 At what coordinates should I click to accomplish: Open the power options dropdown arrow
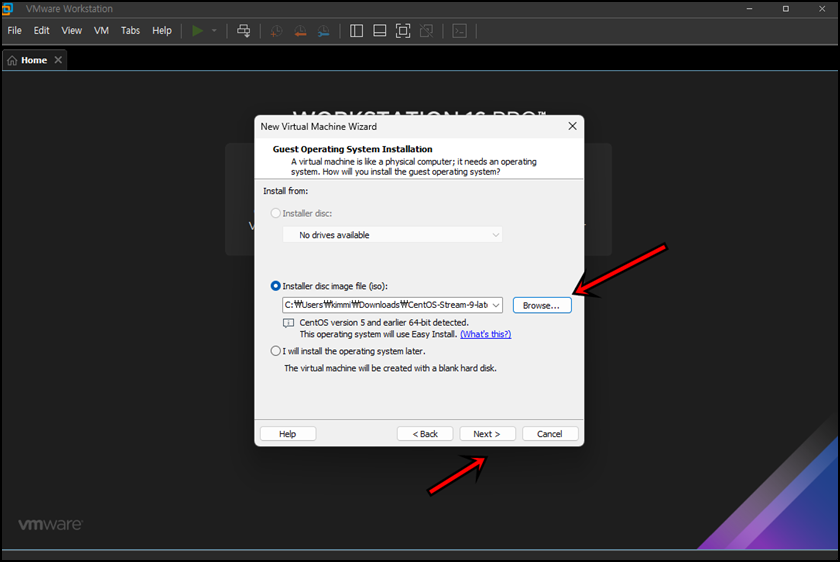click(x=214, y=31)
